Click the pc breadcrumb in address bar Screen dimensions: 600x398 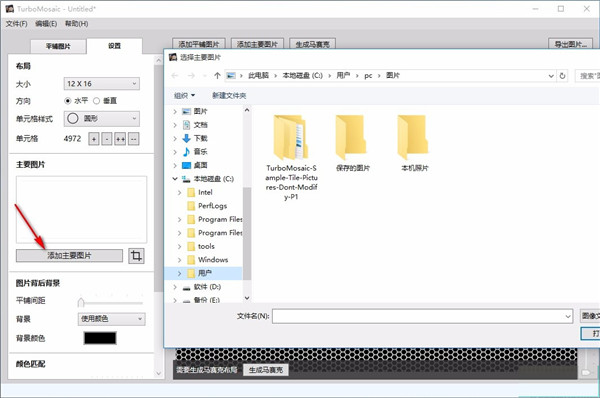368,76
